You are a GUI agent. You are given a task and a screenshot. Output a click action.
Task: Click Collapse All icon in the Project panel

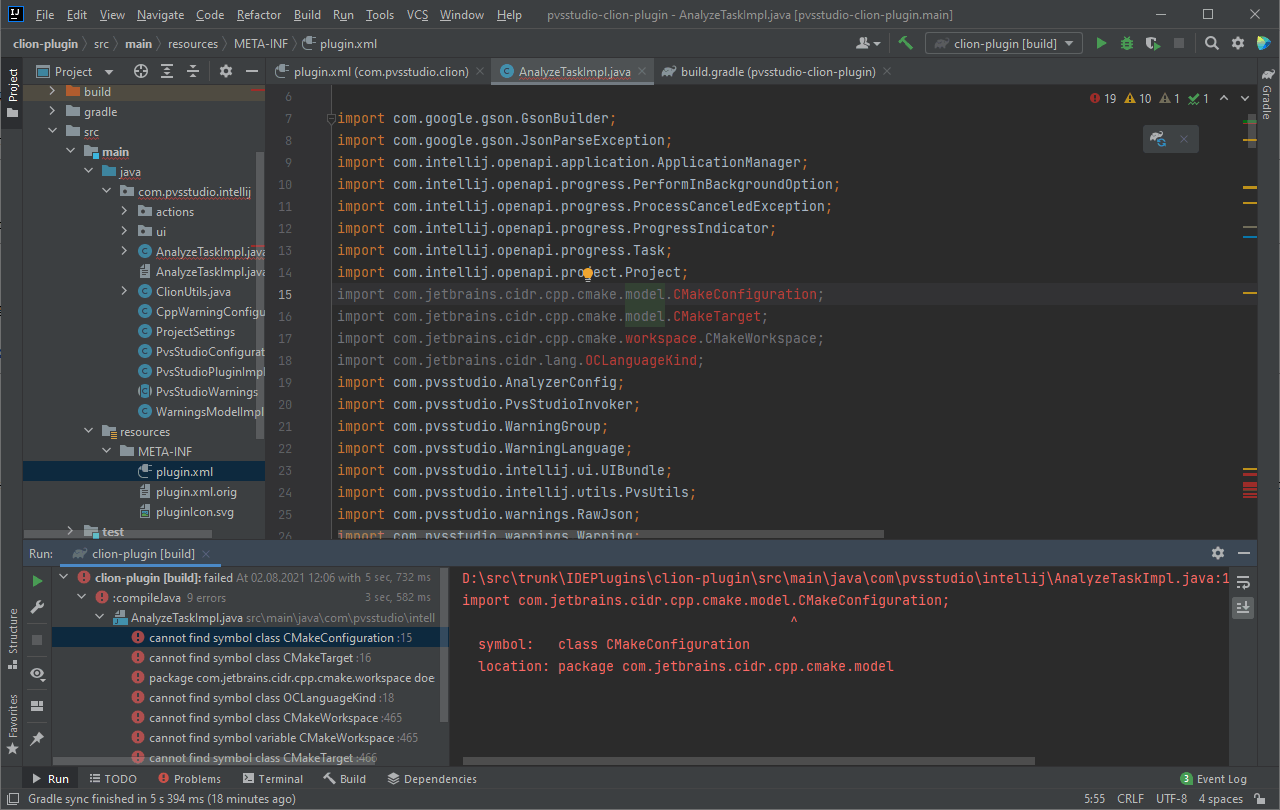(193, 71)
